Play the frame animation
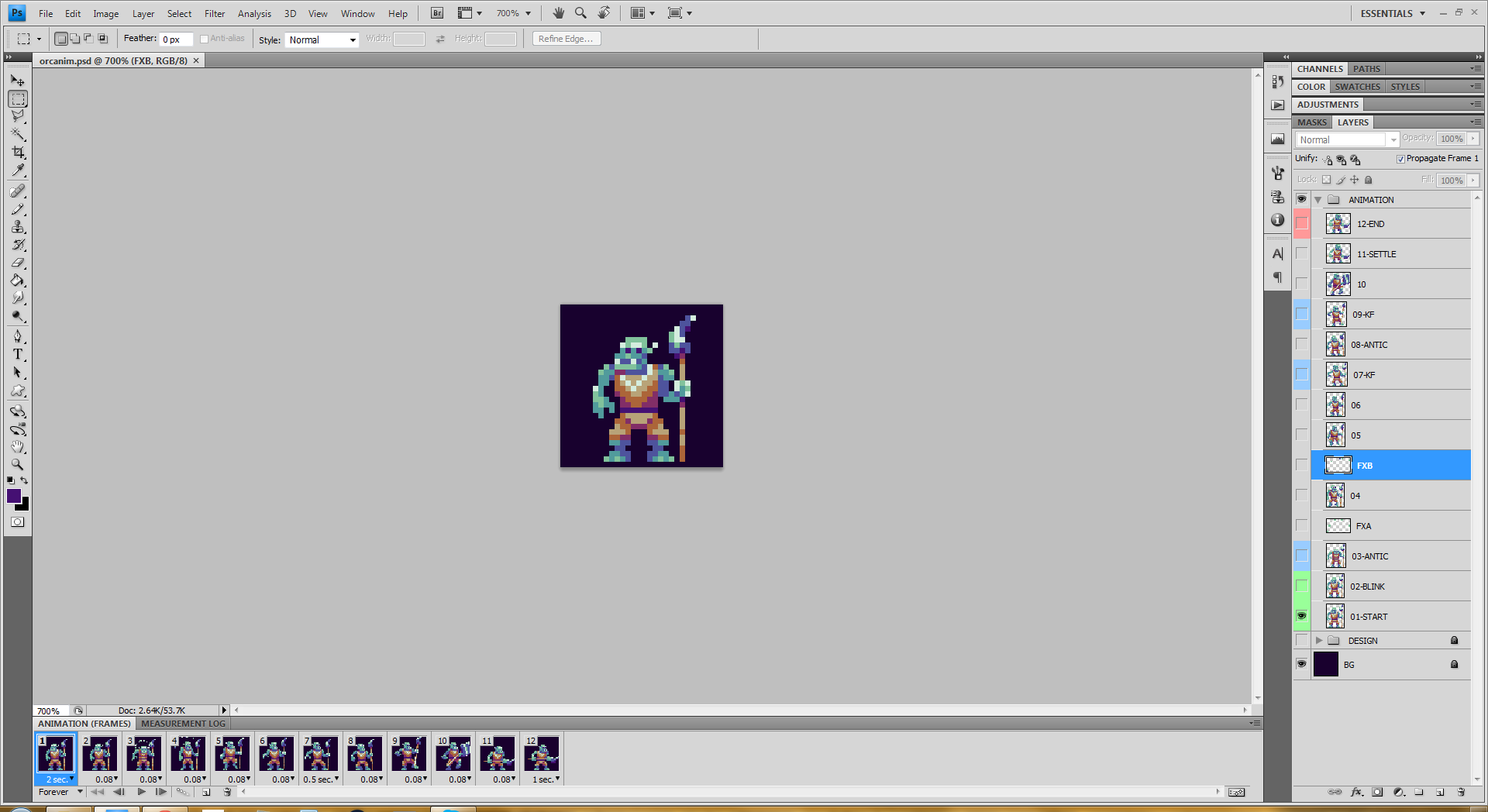The image size is (1488, 812). pos(141,792)
